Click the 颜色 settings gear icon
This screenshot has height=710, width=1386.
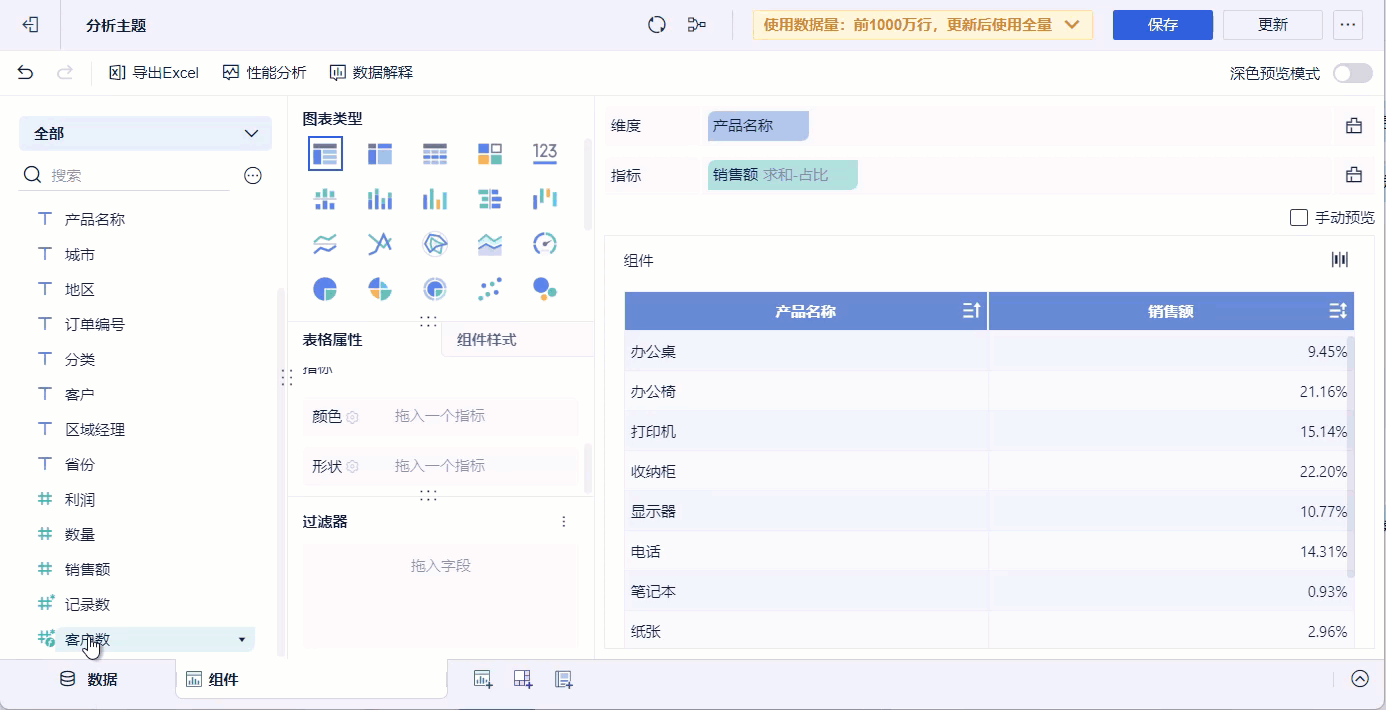pyautogui.click(x=353, y=417)
